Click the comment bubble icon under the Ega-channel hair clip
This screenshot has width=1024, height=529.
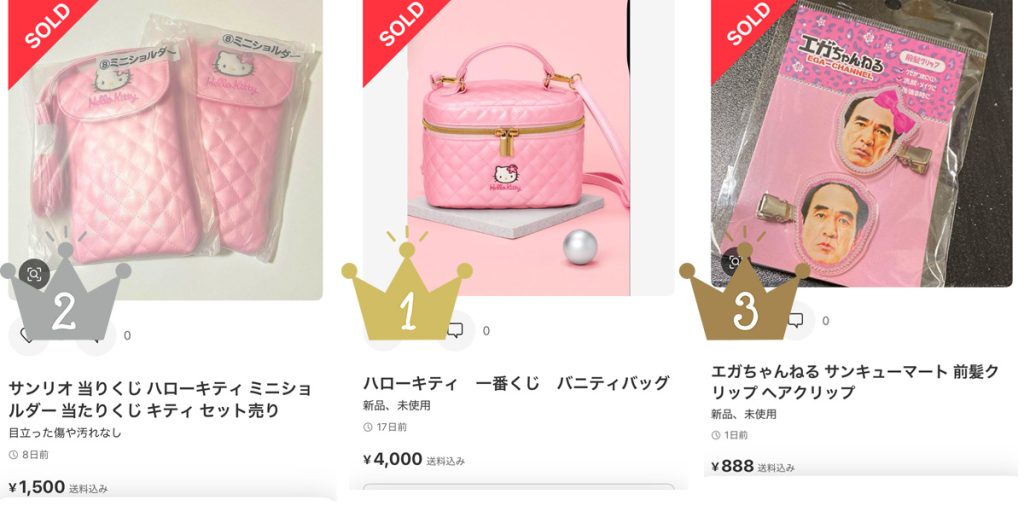coord(795,320)
